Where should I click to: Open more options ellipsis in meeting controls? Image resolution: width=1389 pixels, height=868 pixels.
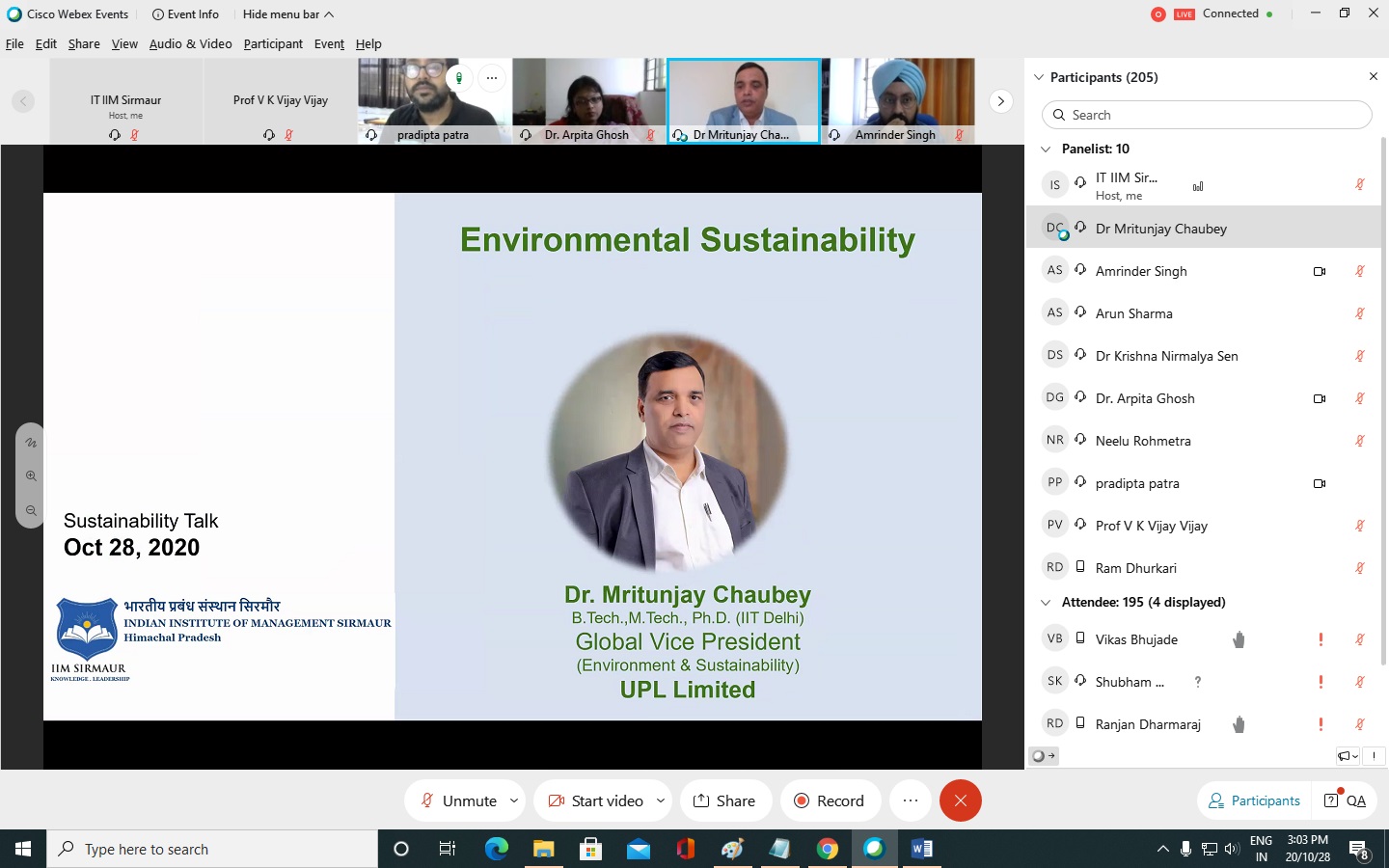[x=911, y=800]
